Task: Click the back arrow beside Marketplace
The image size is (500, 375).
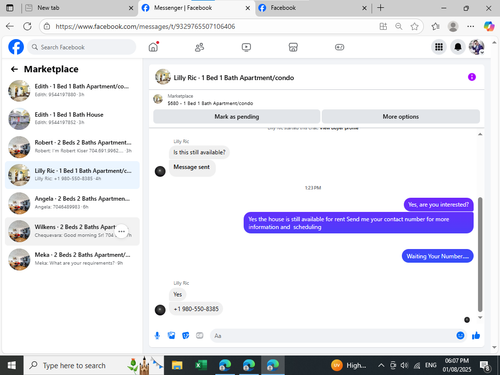Action: pyautogui.click(x=14, y=69)
